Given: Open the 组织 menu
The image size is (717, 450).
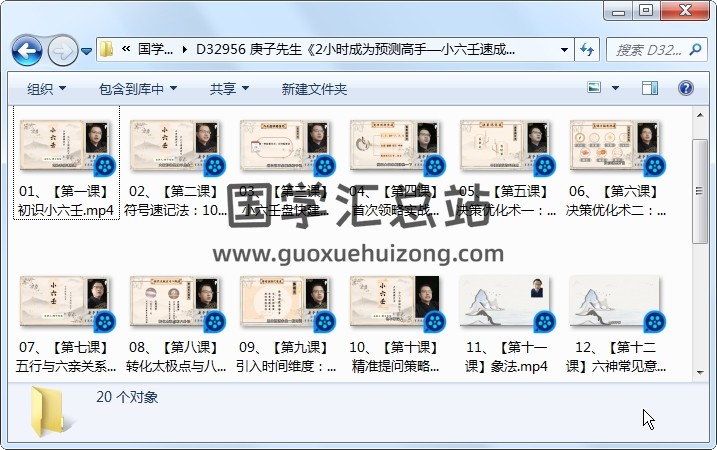Looking at the screenshot, I should point(46,89).
